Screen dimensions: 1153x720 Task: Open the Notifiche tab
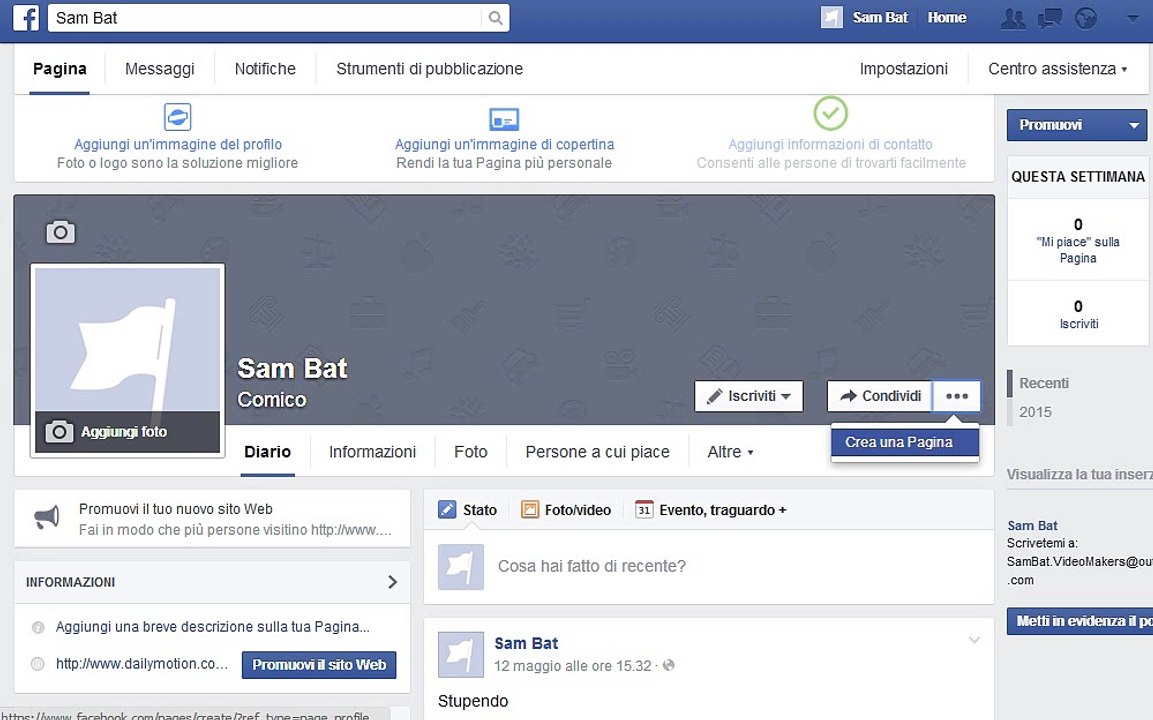click(265, 69)
